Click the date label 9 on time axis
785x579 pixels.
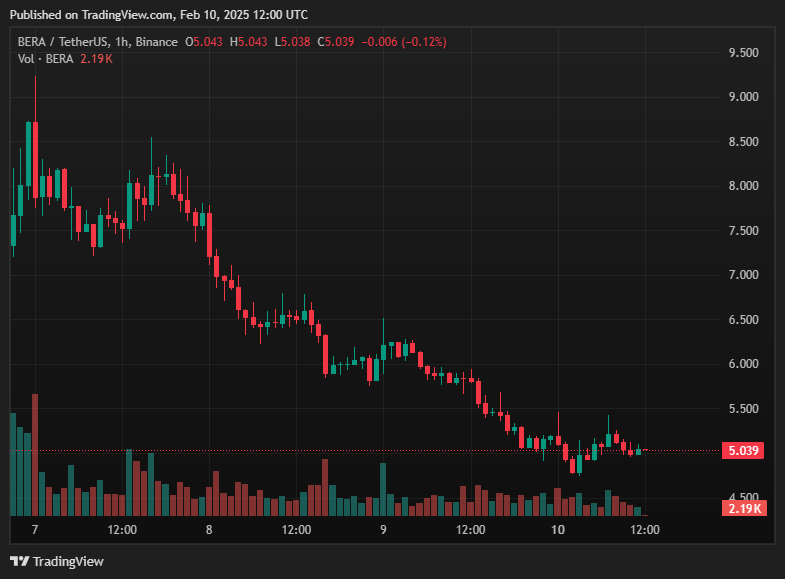383,529
